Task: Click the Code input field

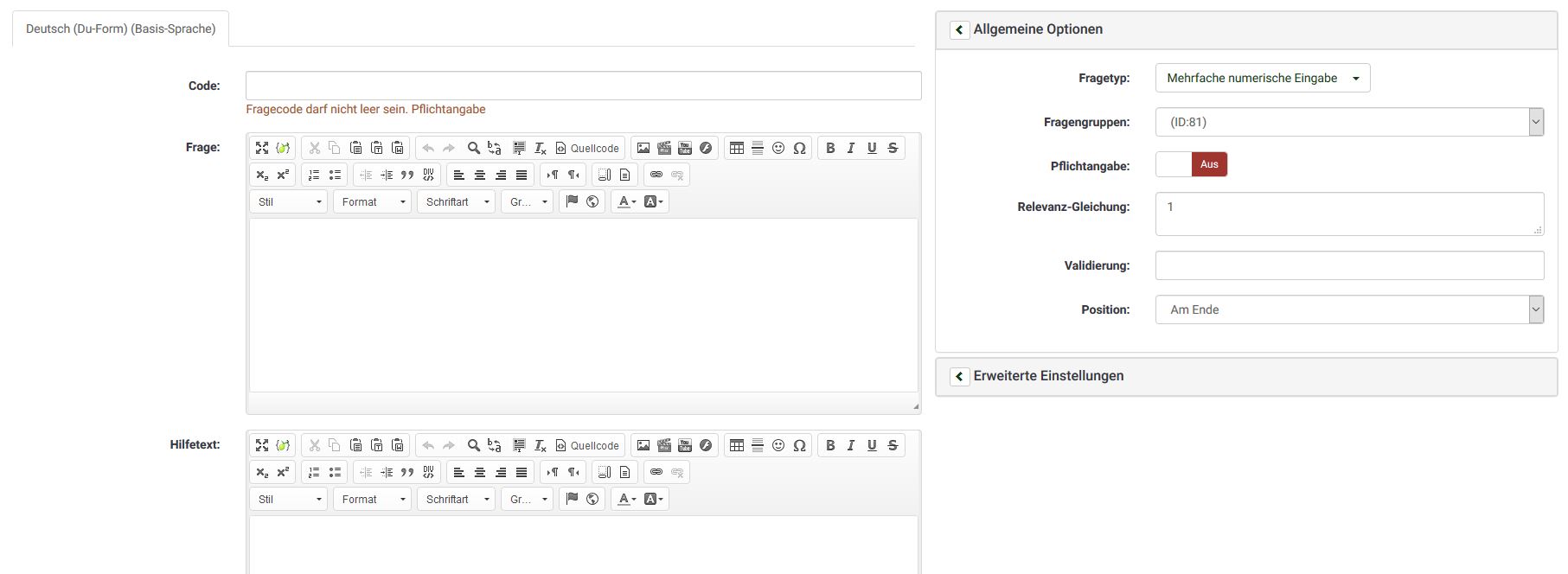Action: click(x=583, y=86)
